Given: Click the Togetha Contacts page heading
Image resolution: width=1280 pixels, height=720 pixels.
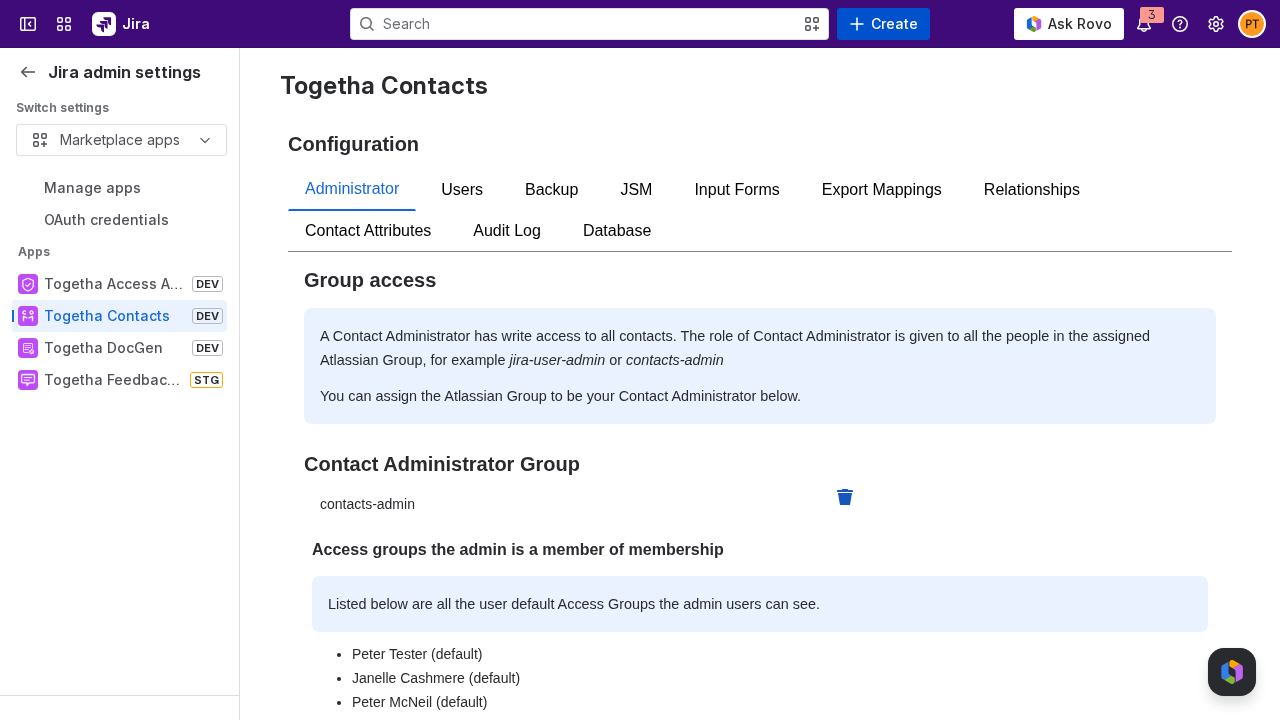Looking at the screenshot, I should click(384, 86).
